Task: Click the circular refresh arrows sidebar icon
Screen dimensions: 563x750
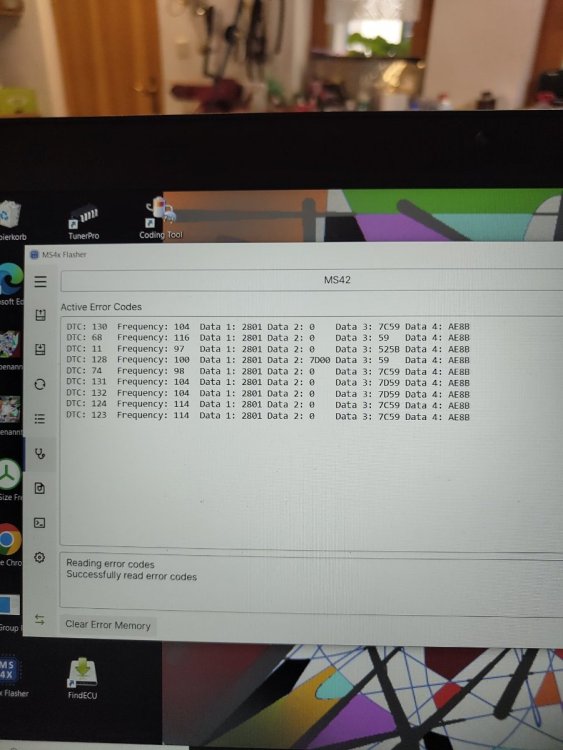Action: coord(40,385)
